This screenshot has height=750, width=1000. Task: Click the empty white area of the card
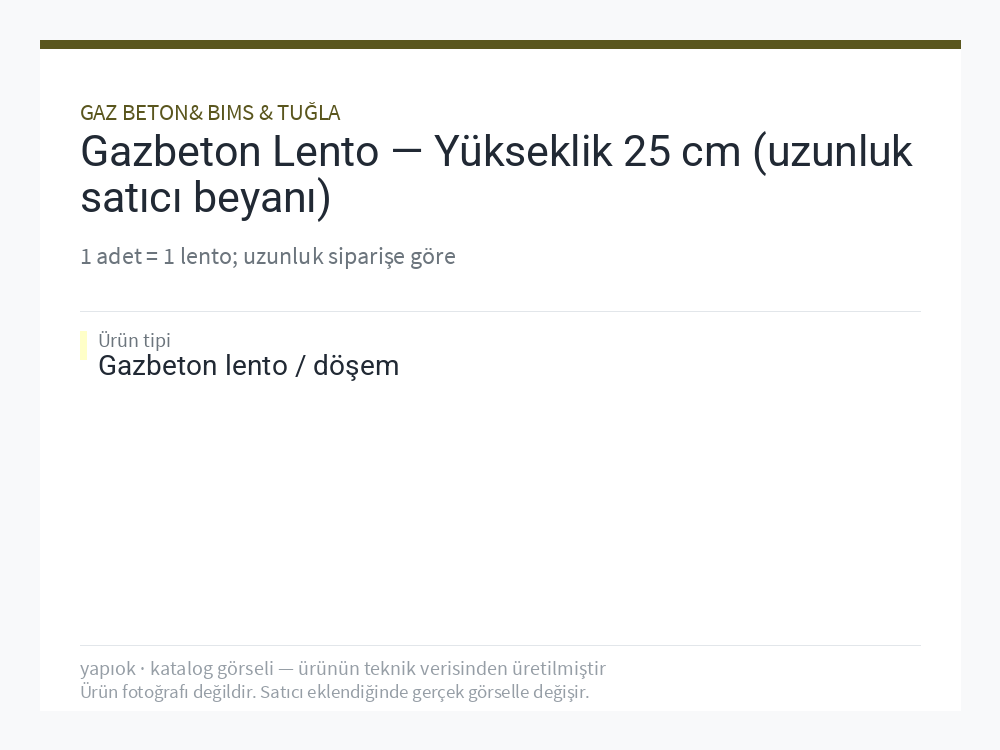coord(500,510)
